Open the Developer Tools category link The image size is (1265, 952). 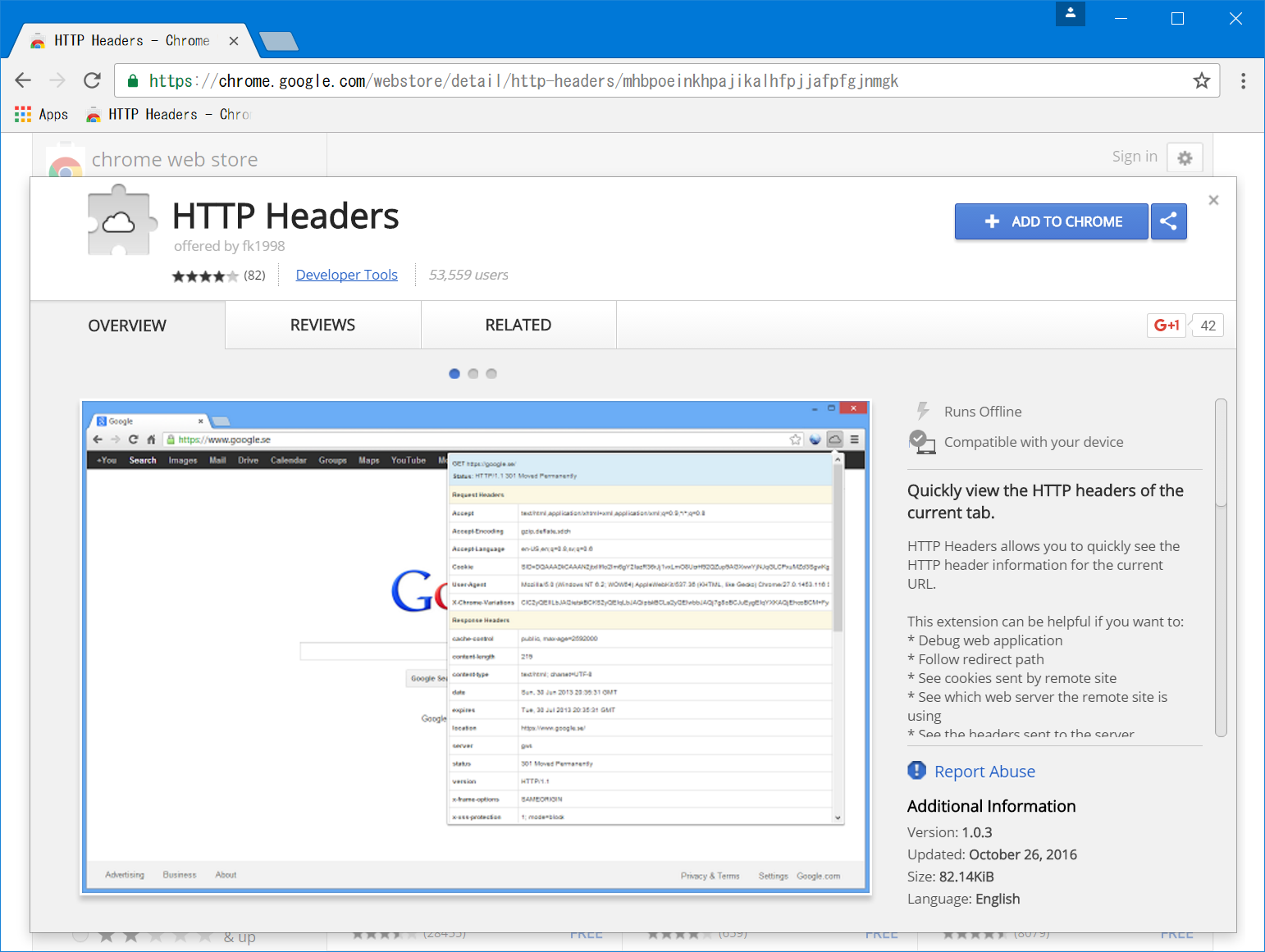coord(347,275)
